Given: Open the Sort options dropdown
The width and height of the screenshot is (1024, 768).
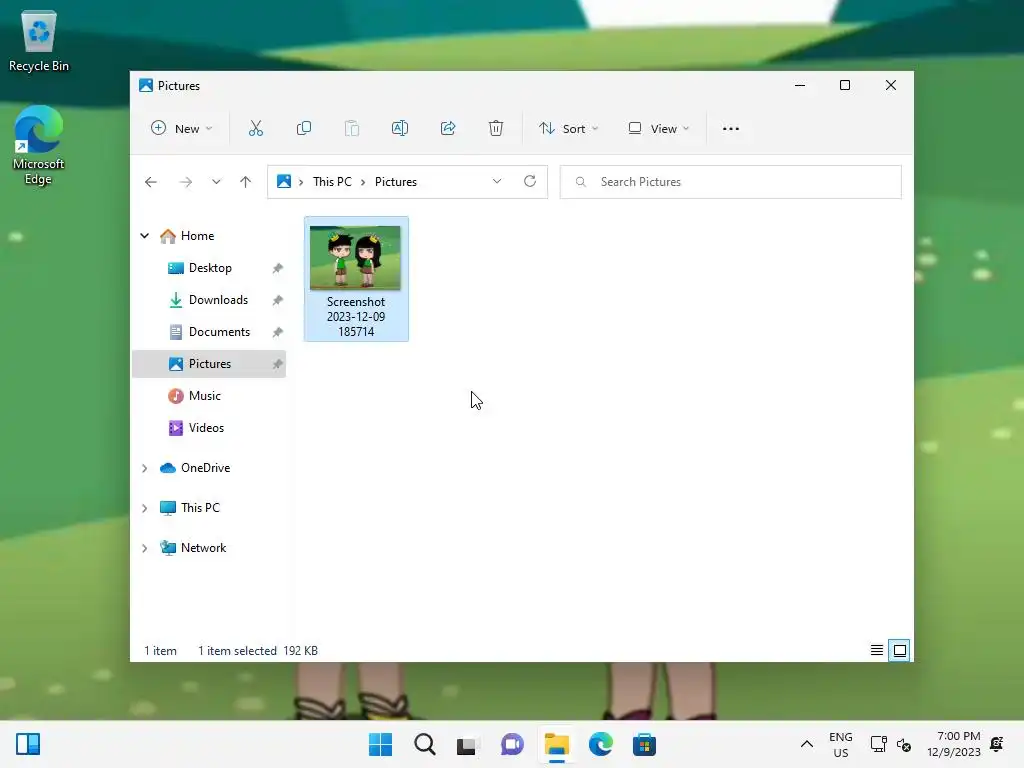Looking at the screenshot, I should coord(568,129).
